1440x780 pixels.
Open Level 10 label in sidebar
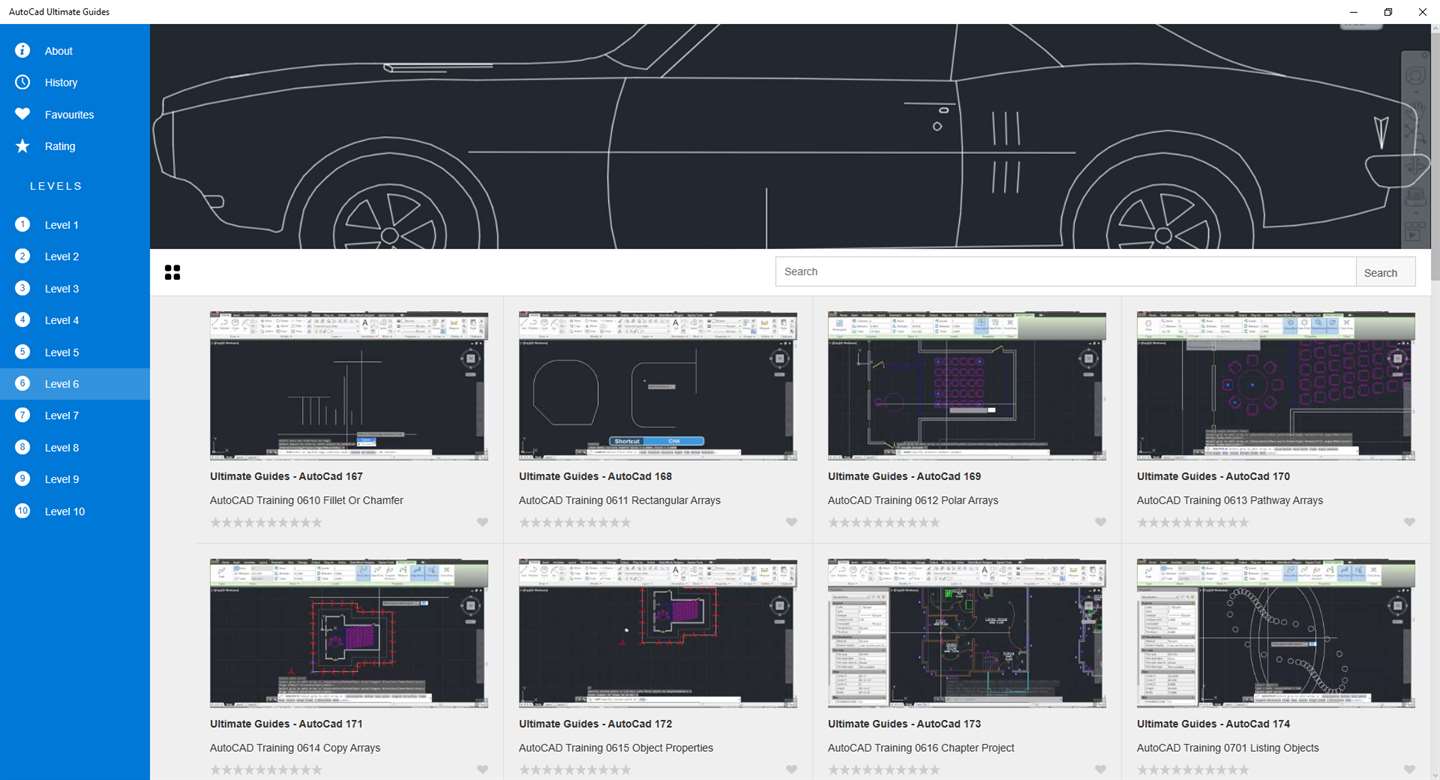click(65, 511)
